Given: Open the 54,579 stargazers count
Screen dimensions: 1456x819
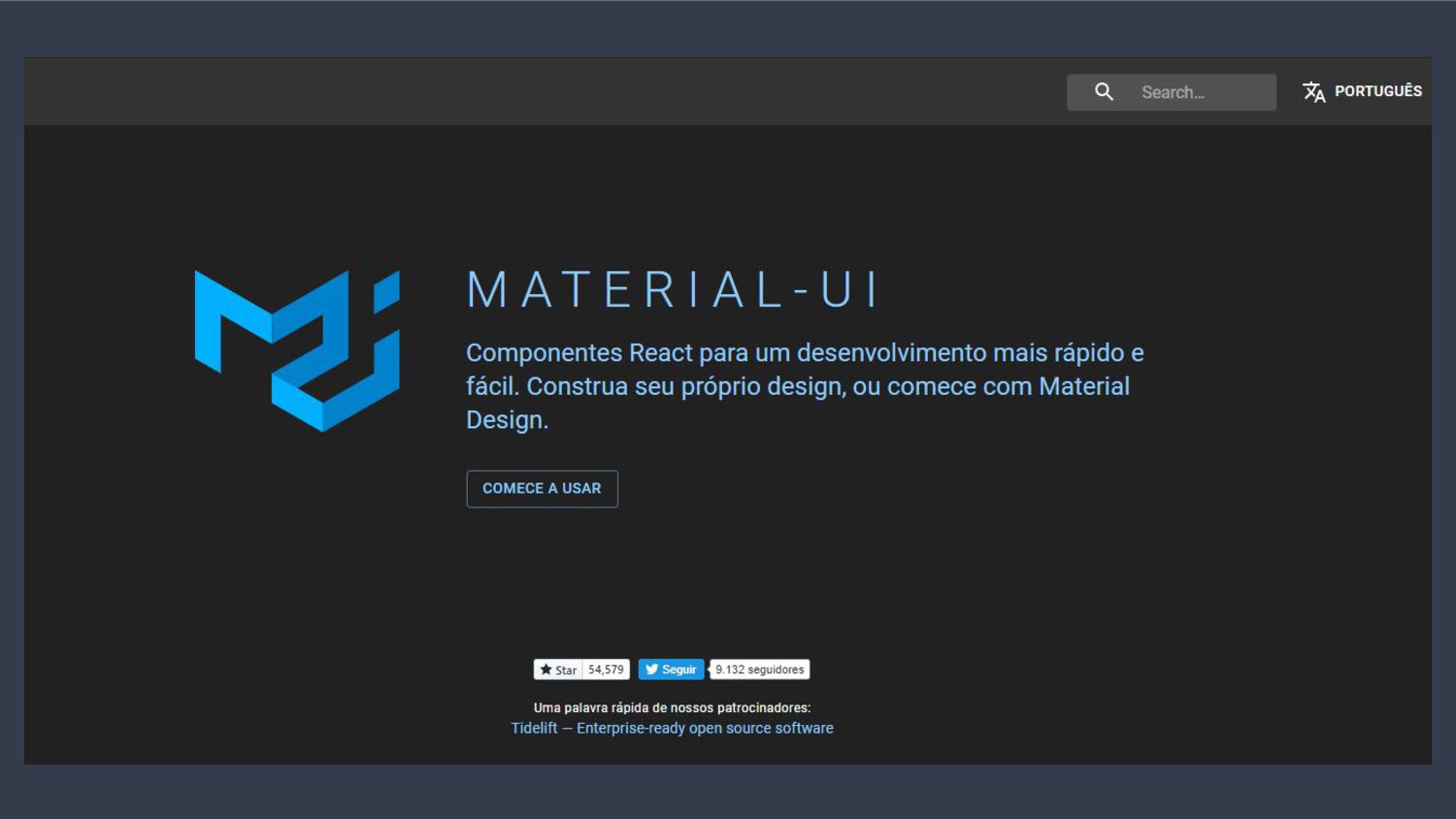Looking at the screenshot, I should click(x=607, y=670).
